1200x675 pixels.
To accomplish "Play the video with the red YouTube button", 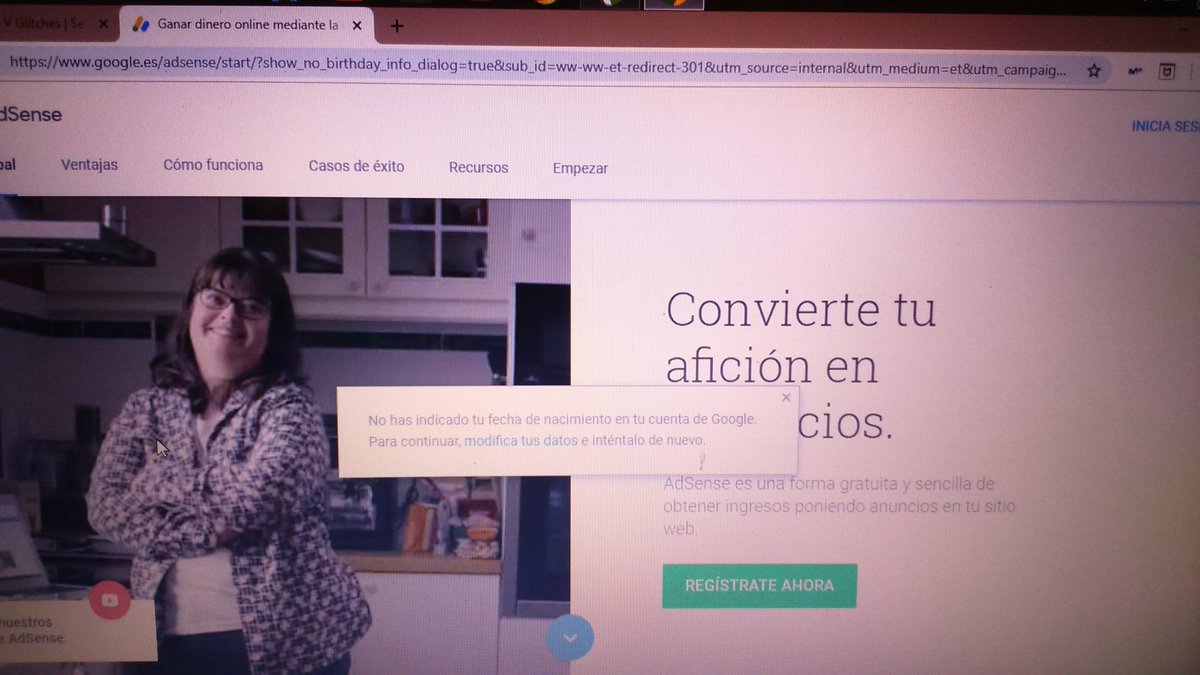I will click(110, 600).
